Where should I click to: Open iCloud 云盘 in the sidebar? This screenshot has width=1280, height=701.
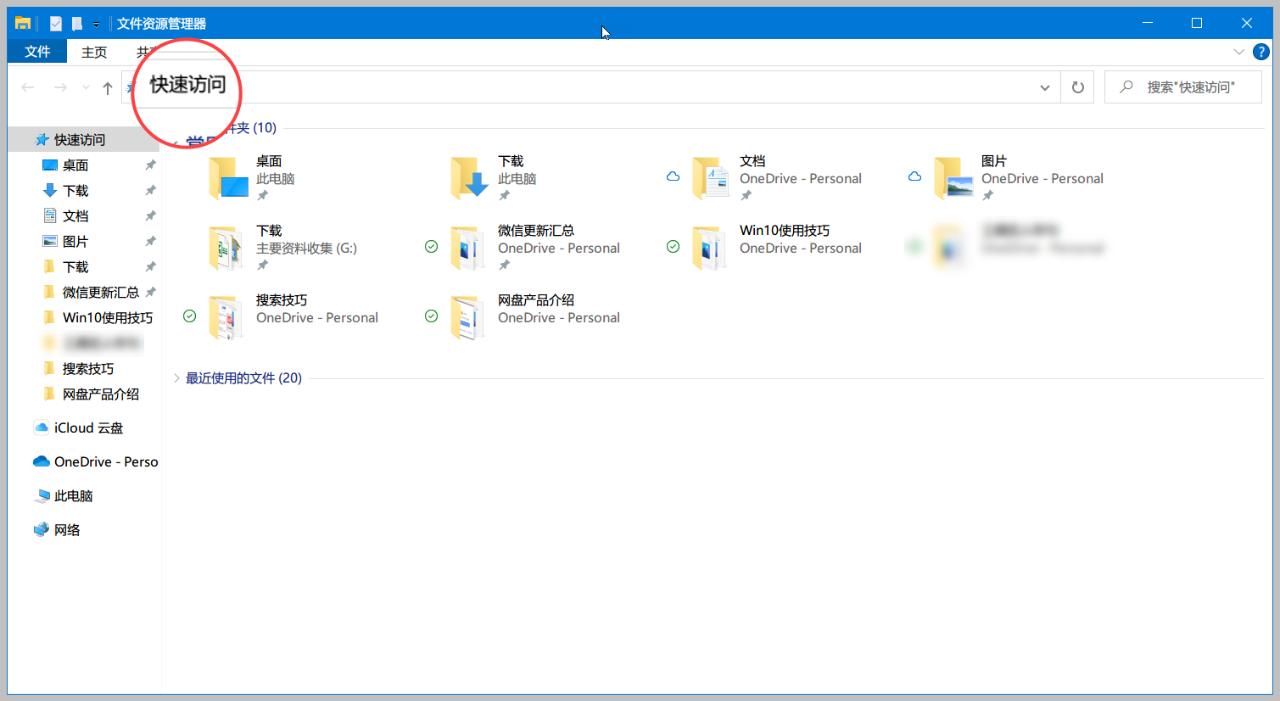click(88, 428)
